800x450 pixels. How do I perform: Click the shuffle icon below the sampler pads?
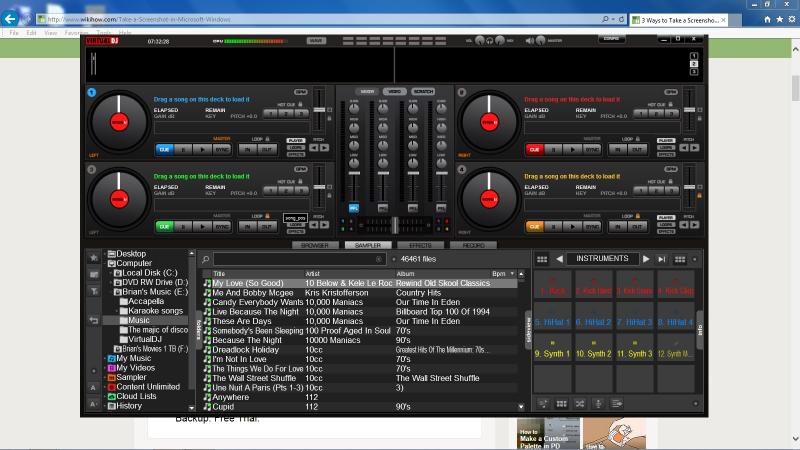577,403
